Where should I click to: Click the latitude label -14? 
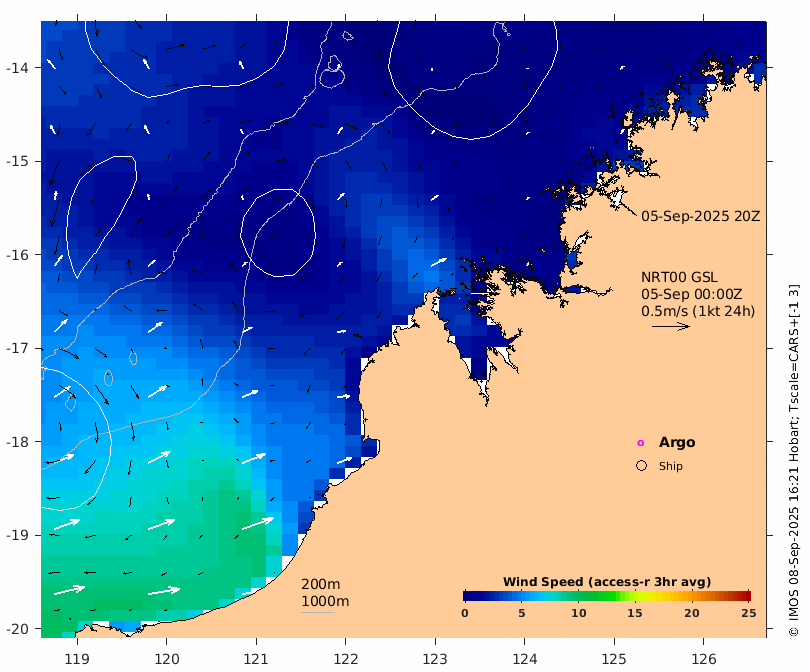pyautogui.click(x=17, y=68)
